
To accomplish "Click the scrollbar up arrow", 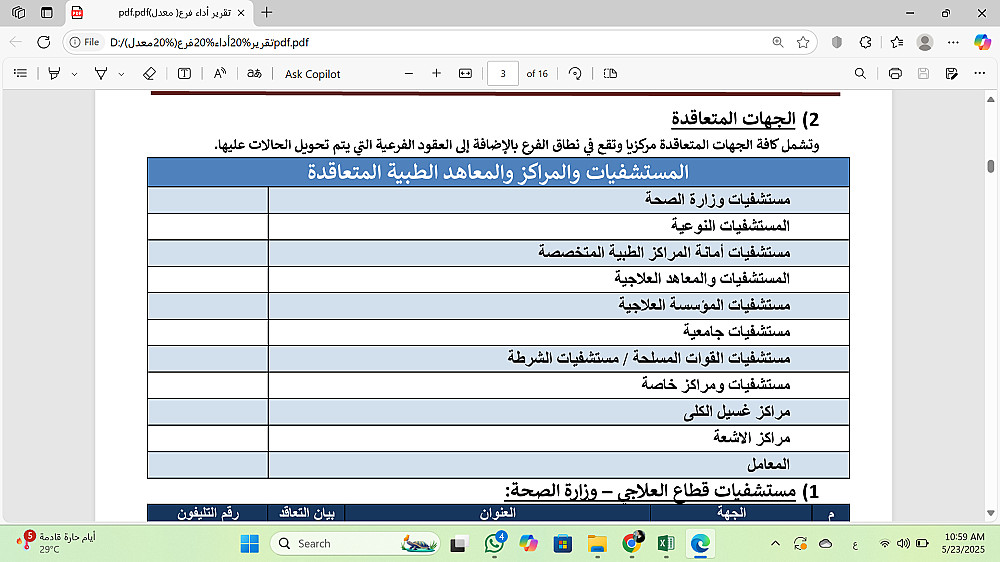I will click(x=990, y=100).
